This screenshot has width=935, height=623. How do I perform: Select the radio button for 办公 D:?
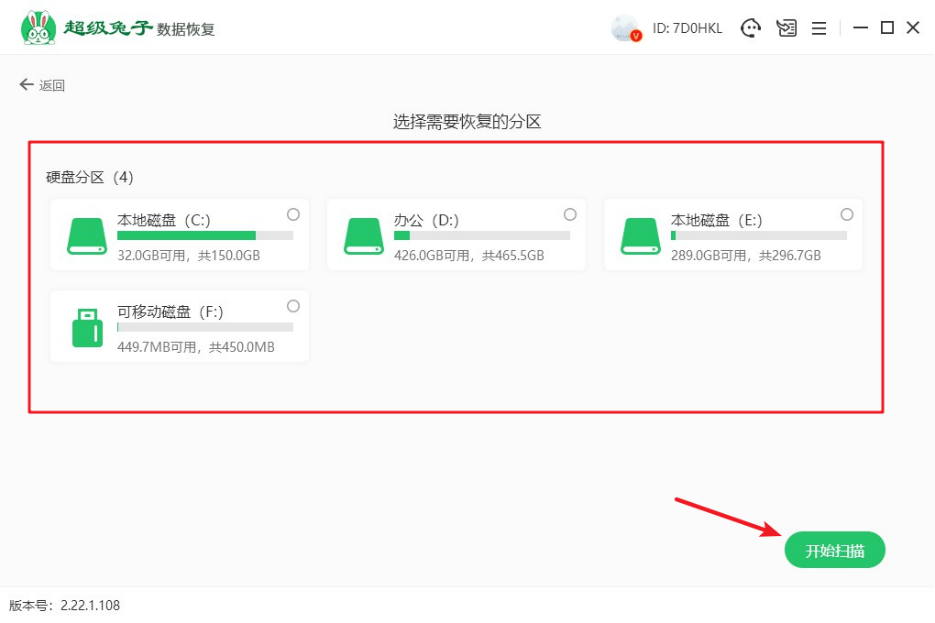click(x=570, y=214)
